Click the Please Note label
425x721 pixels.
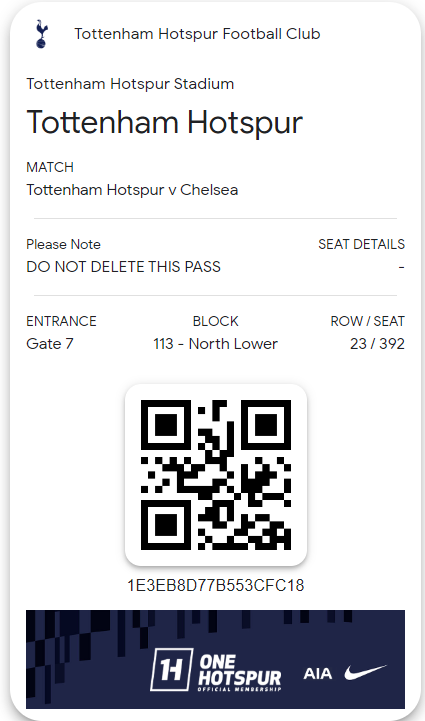point(63,244)
